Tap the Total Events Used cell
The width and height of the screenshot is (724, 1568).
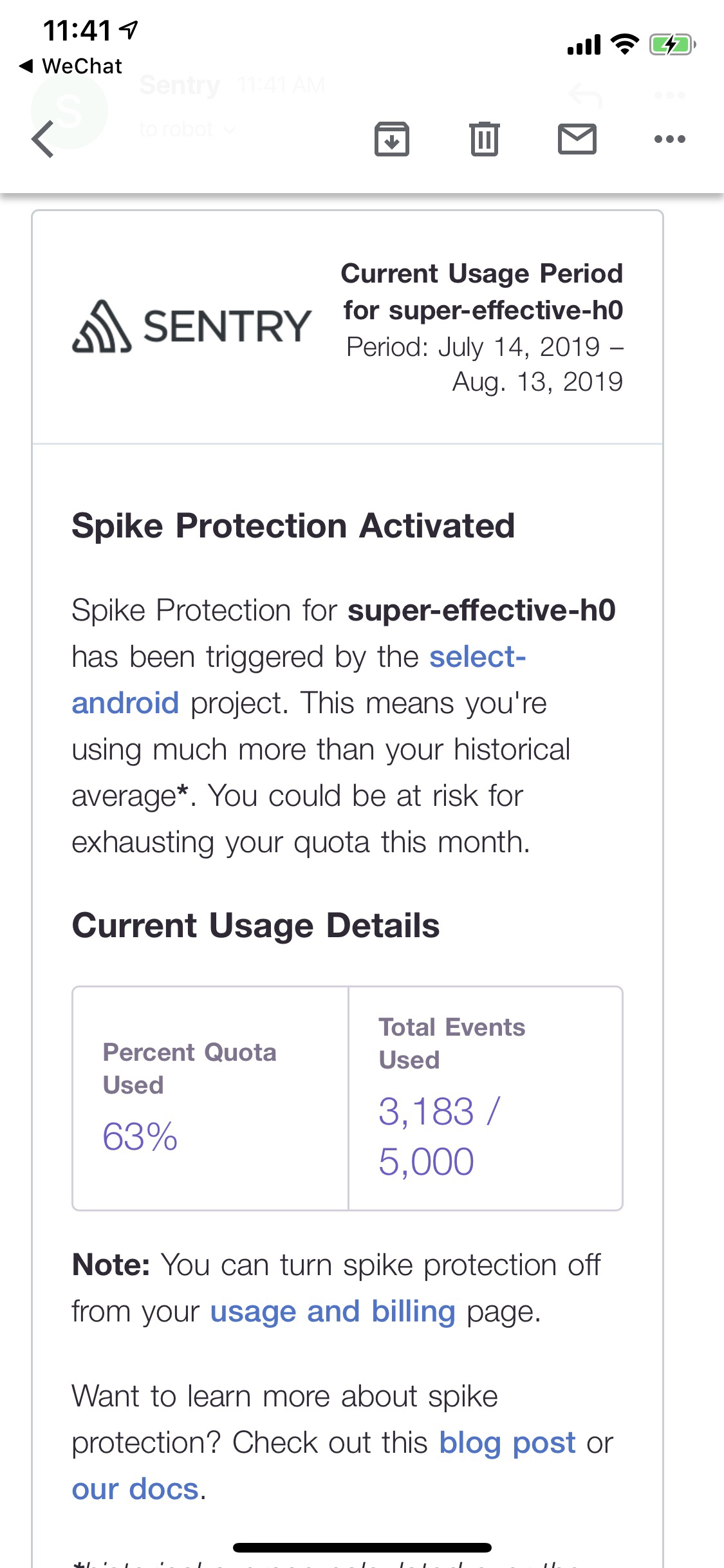[485, 1098]
